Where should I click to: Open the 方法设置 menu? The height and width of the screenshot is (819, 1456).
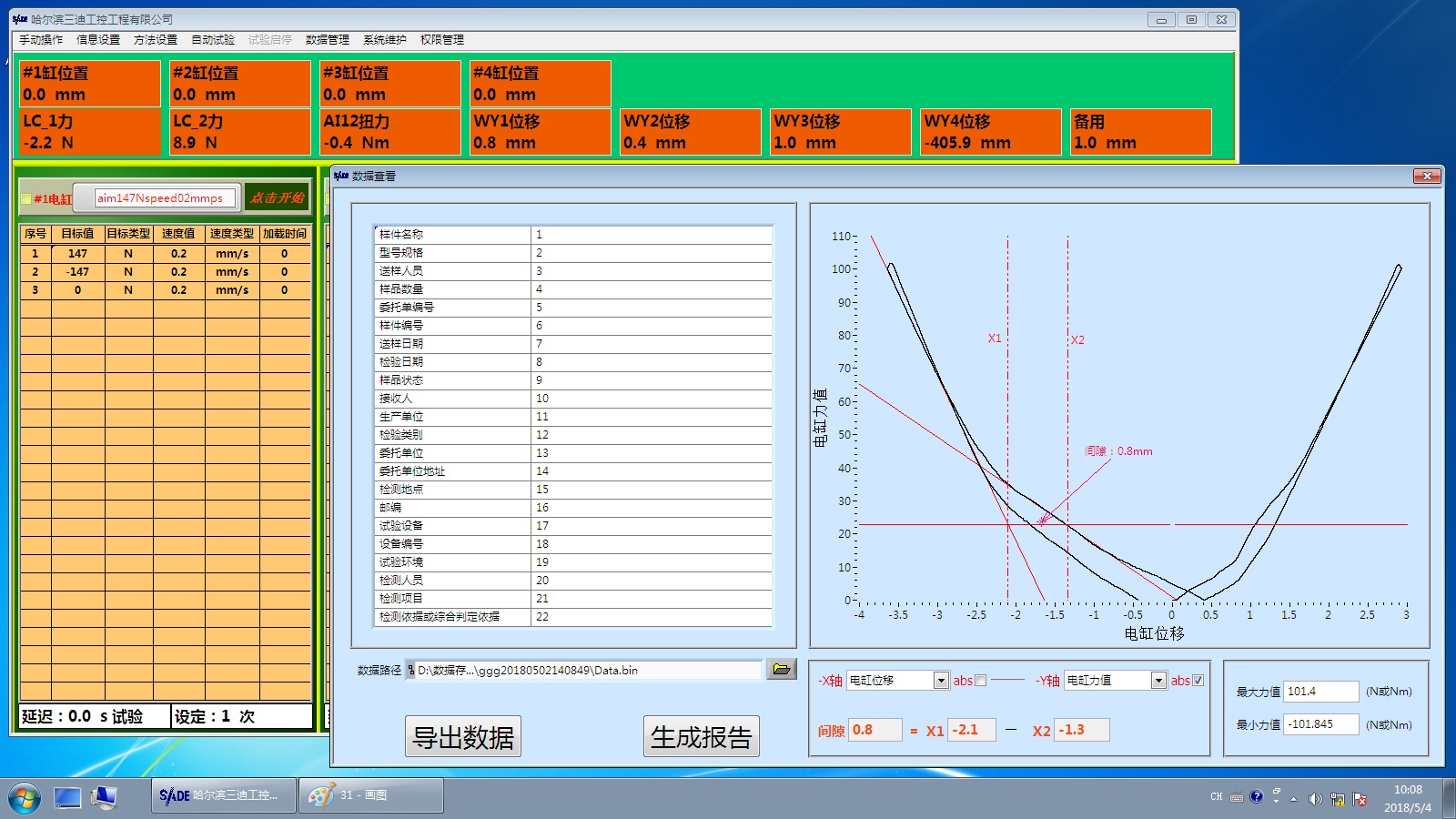coord(155,40)
